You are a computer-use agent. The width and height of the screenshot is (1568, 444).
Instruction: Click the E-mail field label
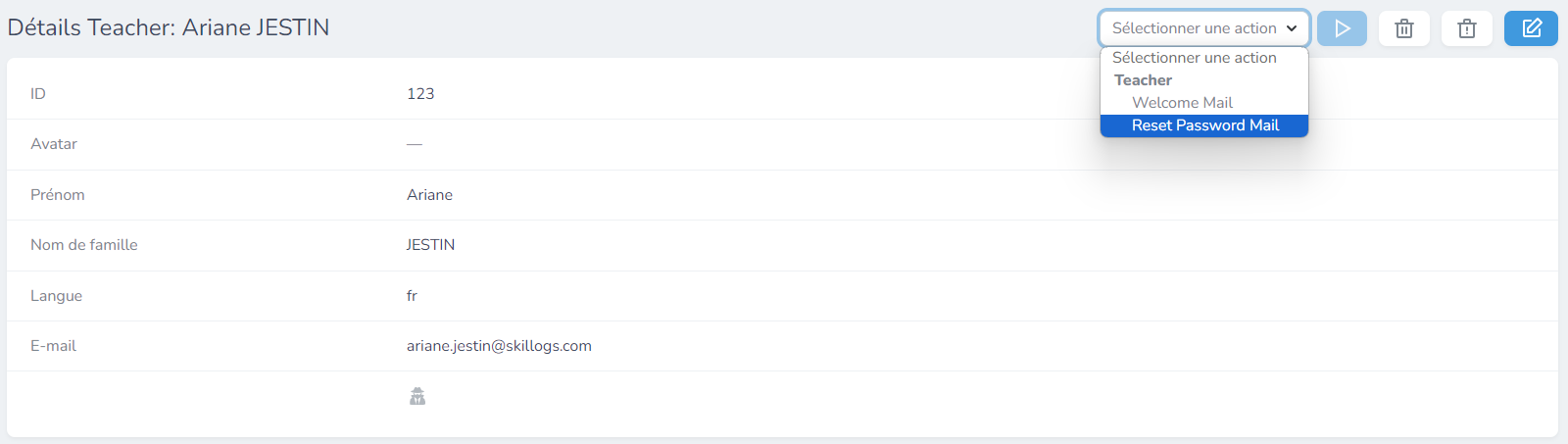53,346
